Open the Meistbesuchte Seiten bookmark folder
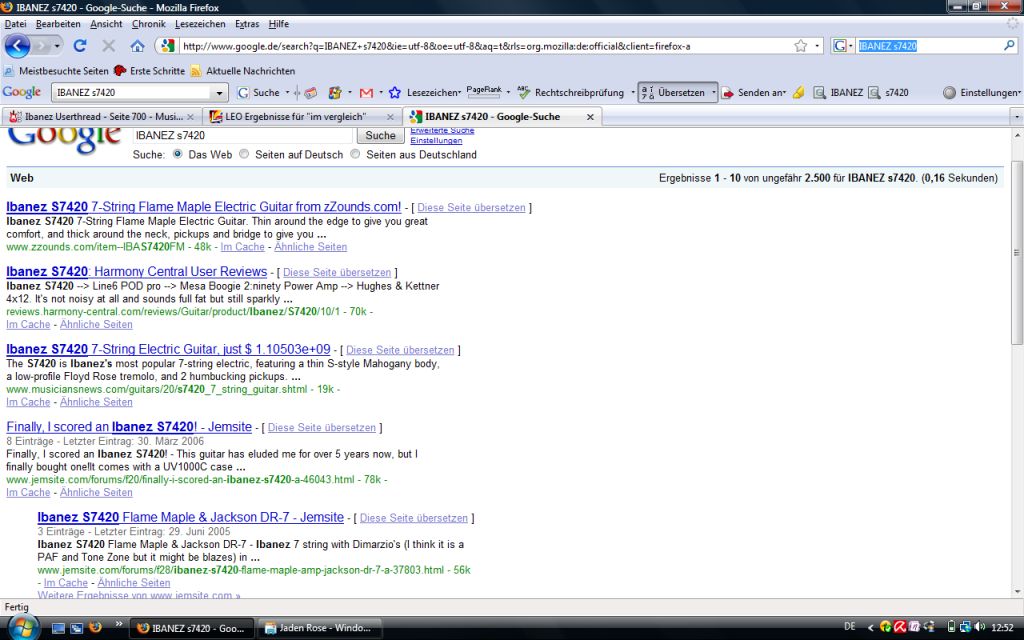This screenshot has height=640, width=1024. (x=56, y=71)
